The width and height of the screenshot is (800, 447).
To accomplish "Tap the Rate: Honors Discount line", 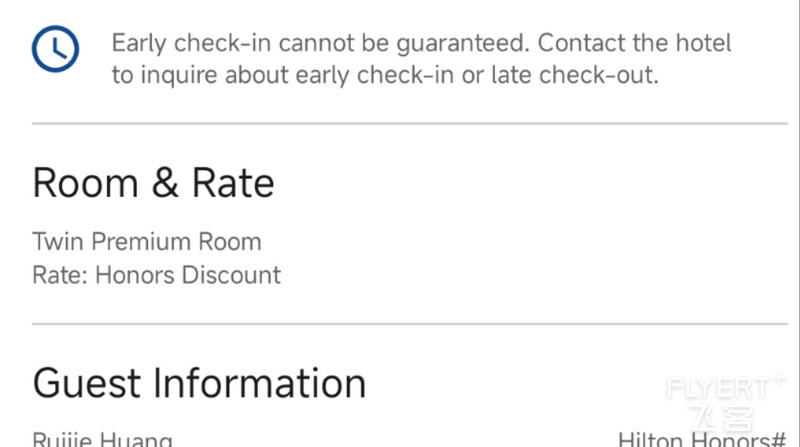I will (156, 275).
